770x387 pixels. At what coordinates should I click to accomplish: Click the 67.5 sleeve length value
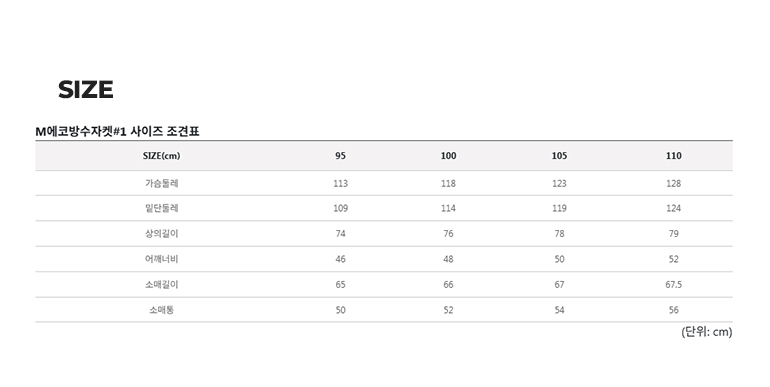coord(674,285)
